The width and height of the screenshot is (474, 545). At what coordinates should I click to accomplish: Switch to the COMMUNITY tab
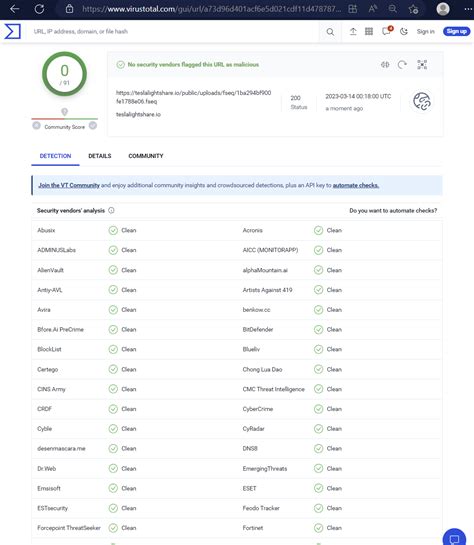tap(146, 156)
